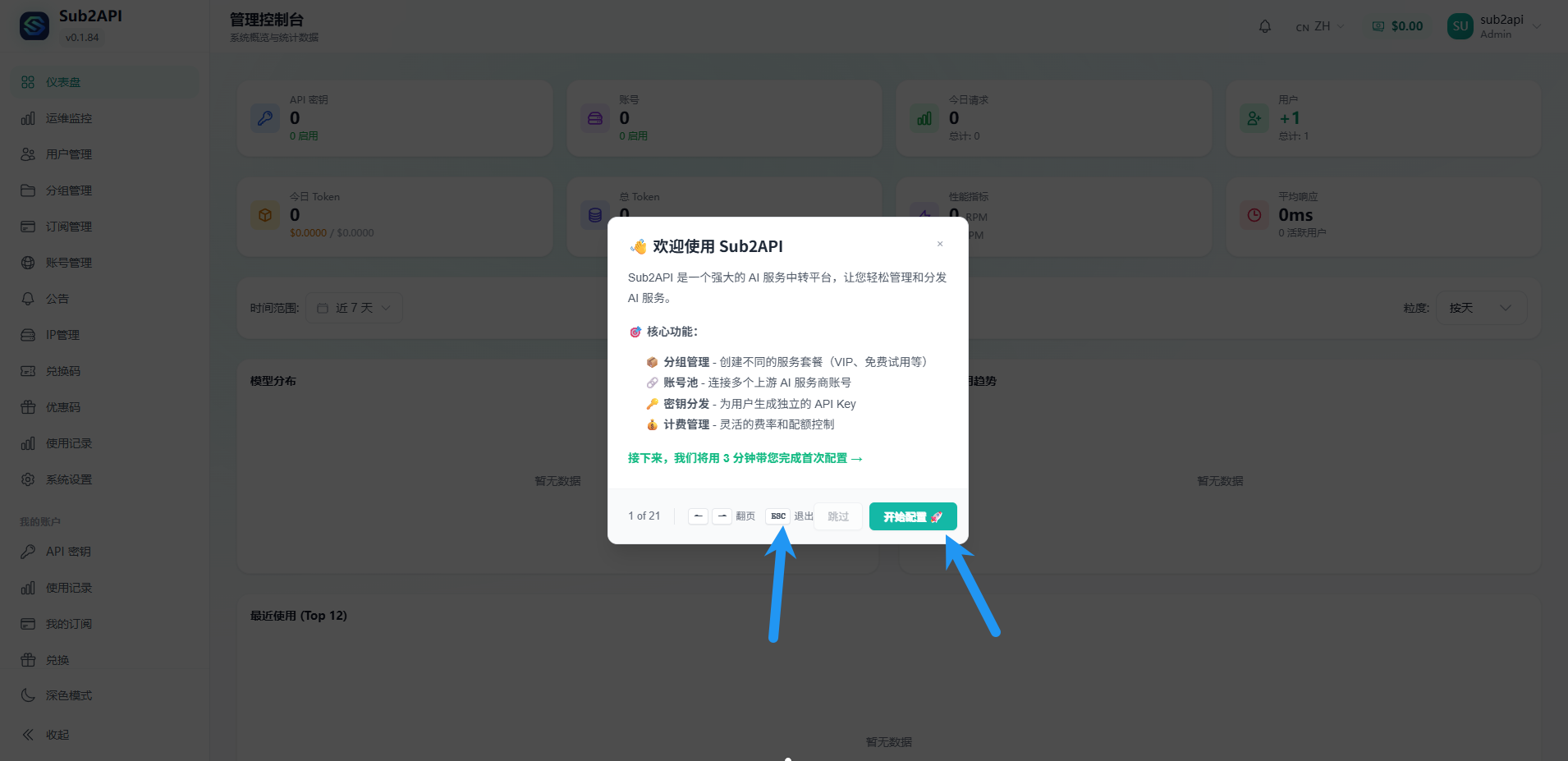
Task: Click the next page arrow in the tour dialog
Action: 722,516
